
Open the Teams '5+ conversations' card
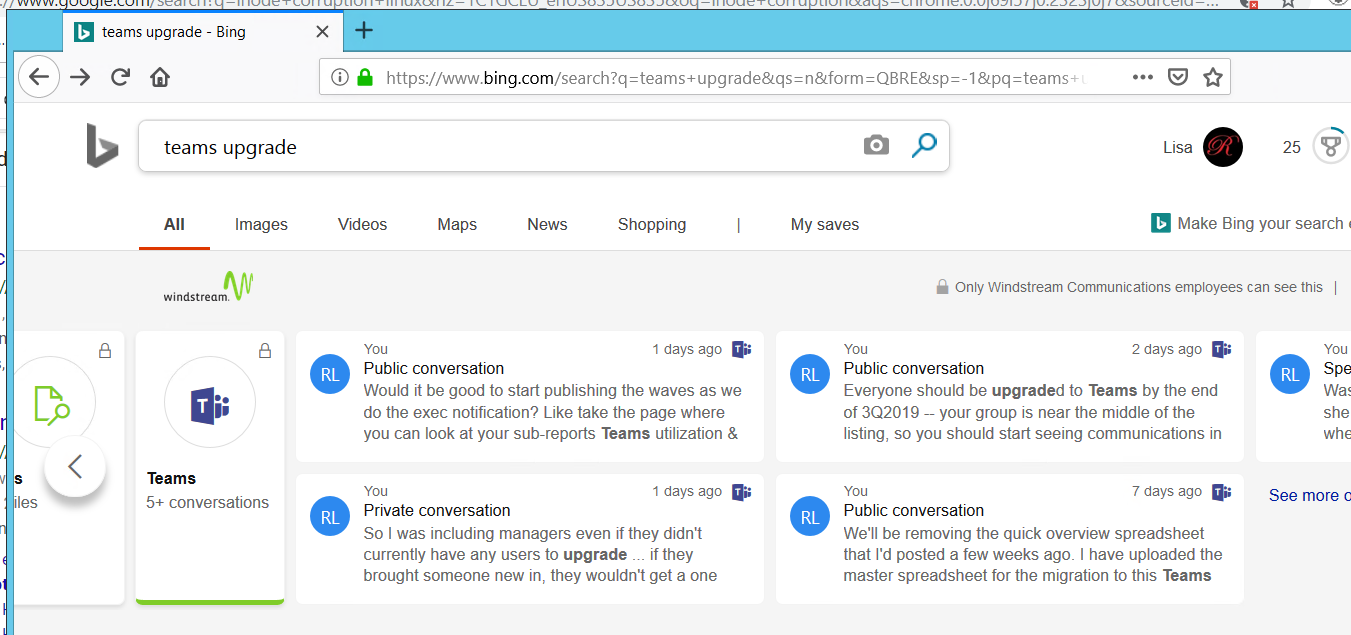point(210,468)
